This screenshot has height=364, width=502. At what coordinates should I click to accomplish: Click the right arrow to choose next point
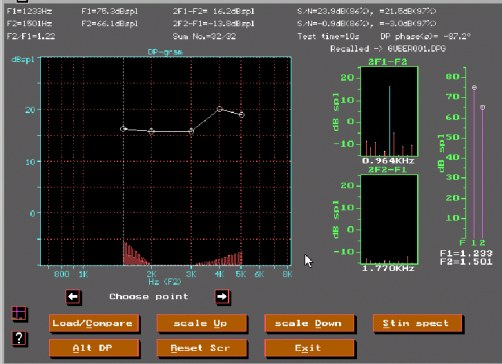point(222,296)
